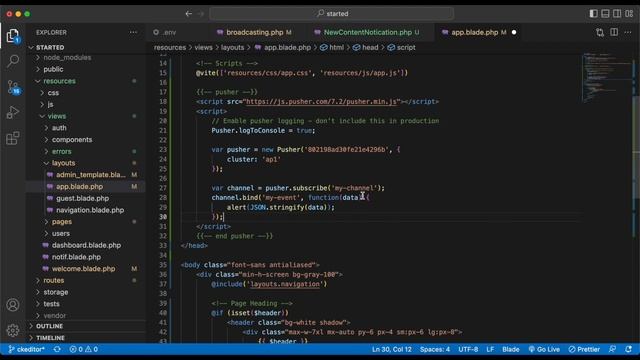Change language mode from Blade
The width and height of the screenshot is (640, 360).
pyautogui.click(x=511, y=349)
